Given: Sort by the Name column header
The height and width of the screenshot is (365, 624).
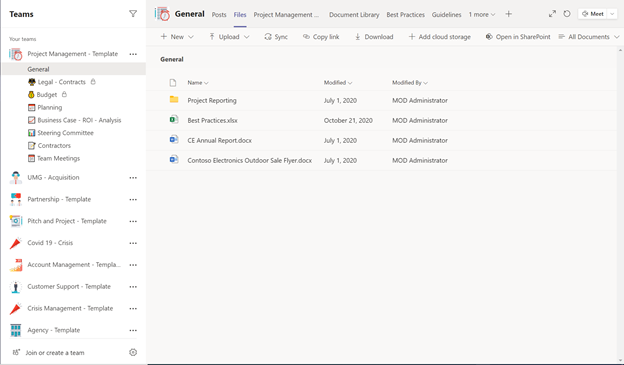Looking at the screenshot, I should tap(198, 83).
